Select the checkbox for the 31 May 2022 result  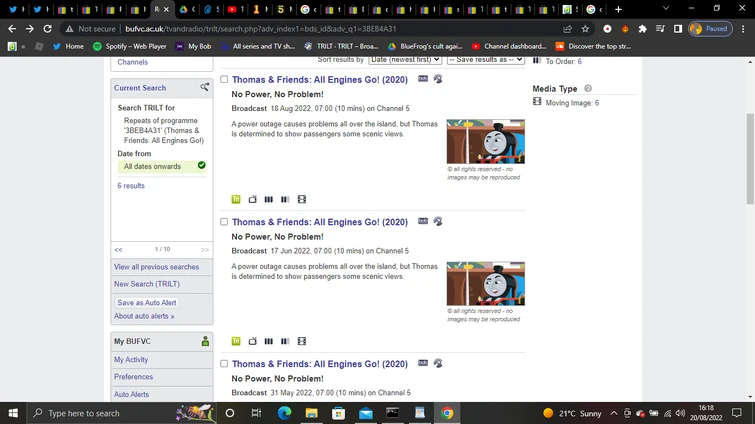(x=224, y=364)
